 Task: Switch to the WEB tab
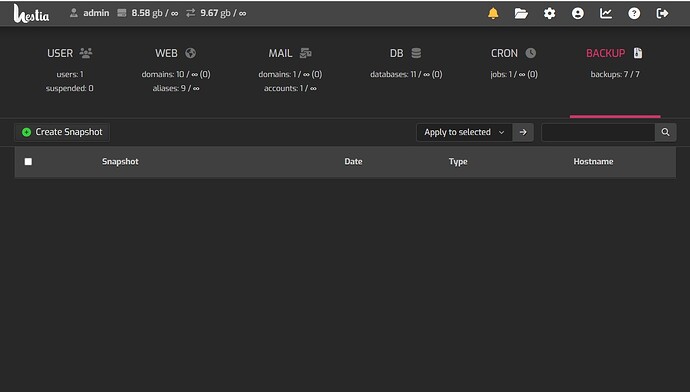[x=176, y=70]
